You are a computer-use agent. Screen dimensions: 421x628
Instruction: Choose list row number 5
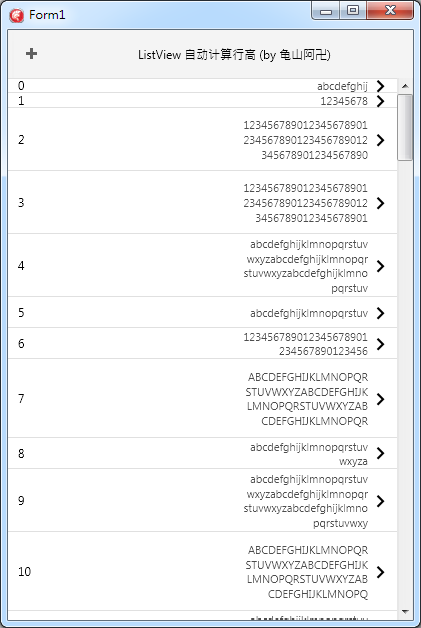click(203, 312)
